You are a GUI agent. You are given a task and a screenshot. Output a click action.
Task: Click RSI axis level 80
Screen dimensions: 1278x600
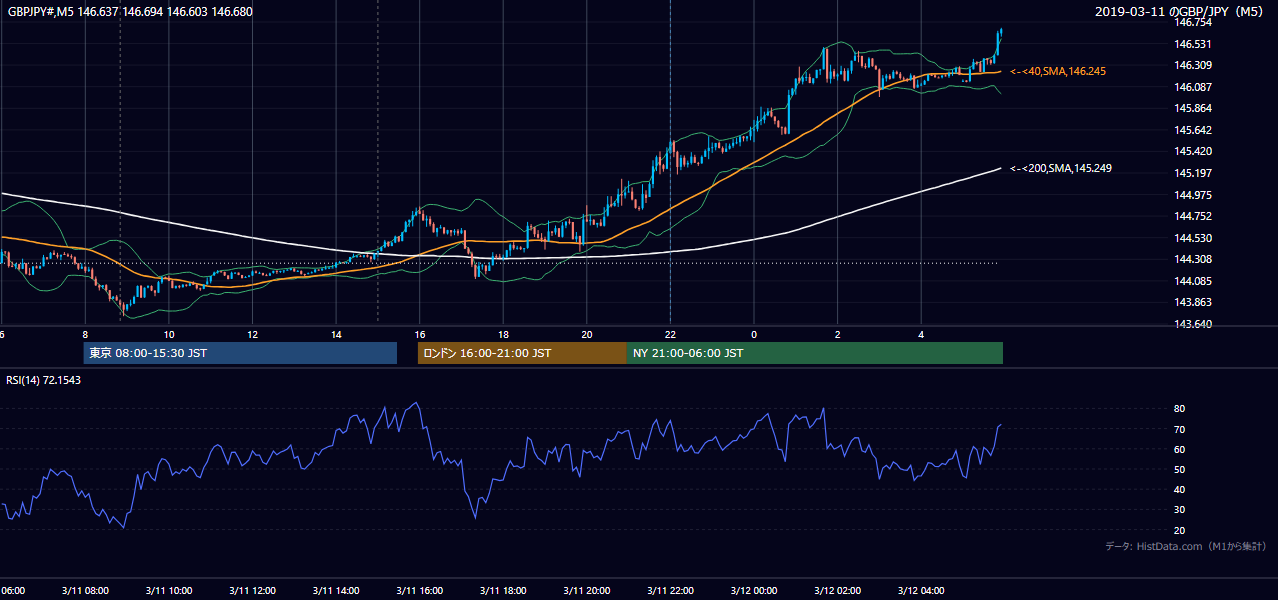(x=1180, y=409)
